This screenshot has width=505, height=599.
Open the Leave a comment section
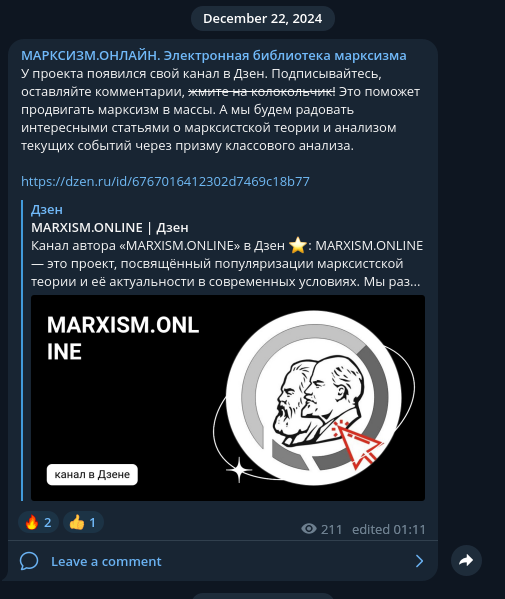click(x=223, y=561)
